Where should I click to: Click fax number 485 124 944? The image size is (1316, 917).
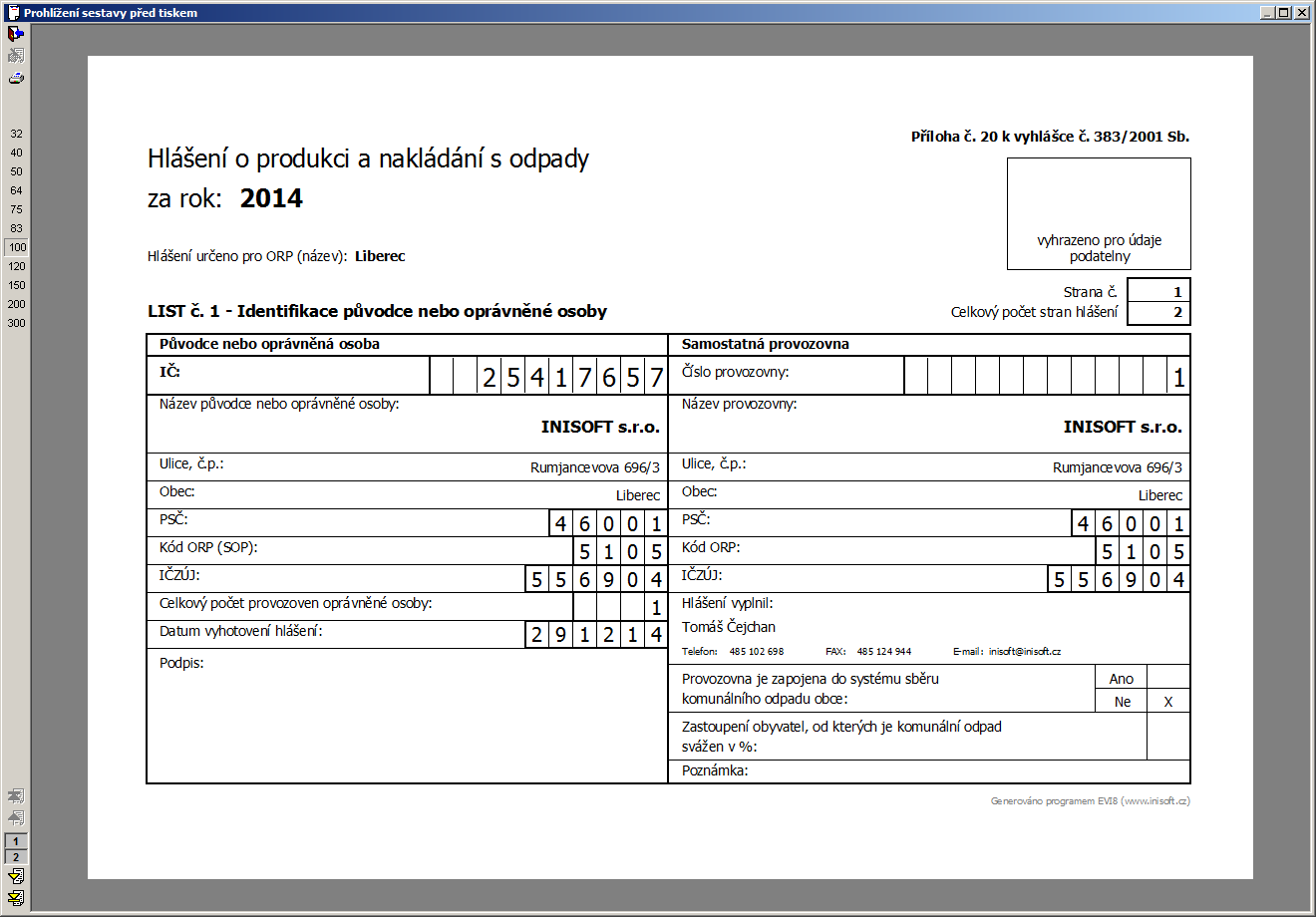884,652
